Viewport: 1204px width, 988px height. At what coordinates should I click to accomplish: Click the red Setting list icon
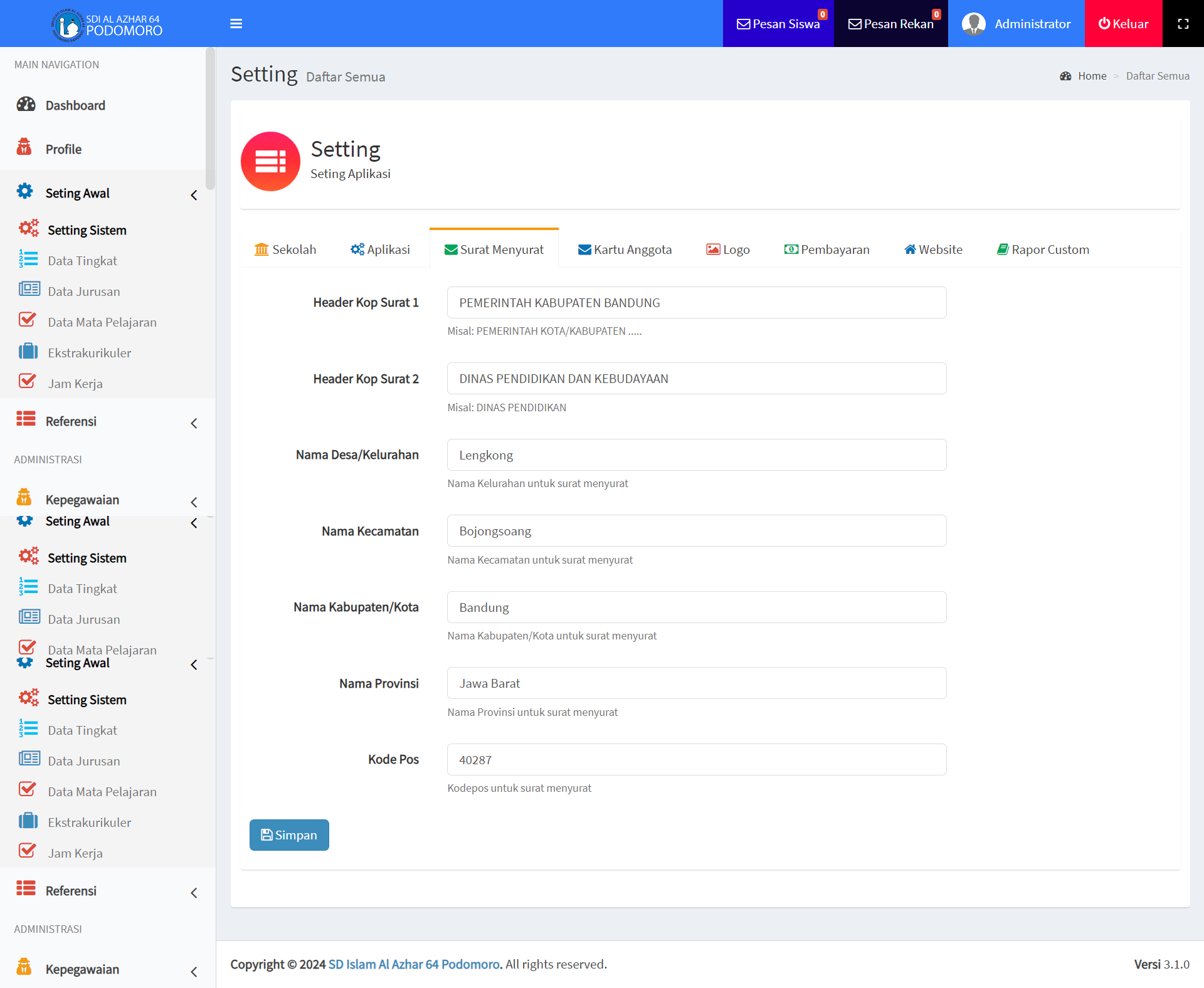click(x=270, y=161)
